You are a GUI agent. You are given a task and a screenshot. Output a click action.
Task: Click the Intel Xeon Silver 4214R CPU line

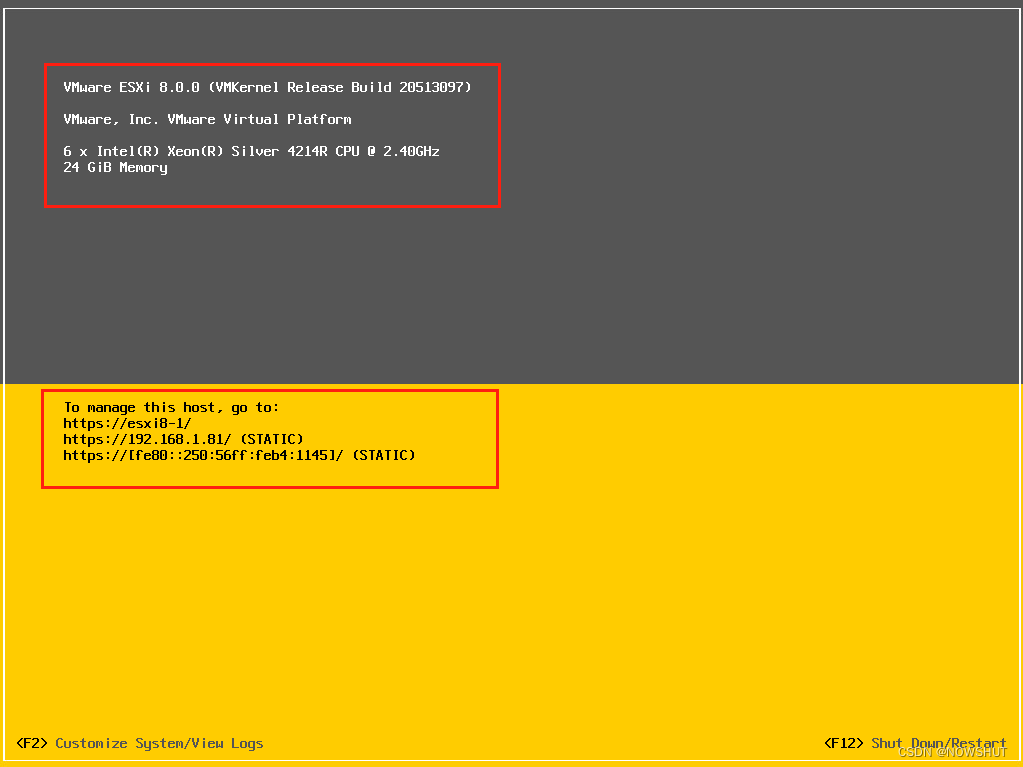click(251, 151)
